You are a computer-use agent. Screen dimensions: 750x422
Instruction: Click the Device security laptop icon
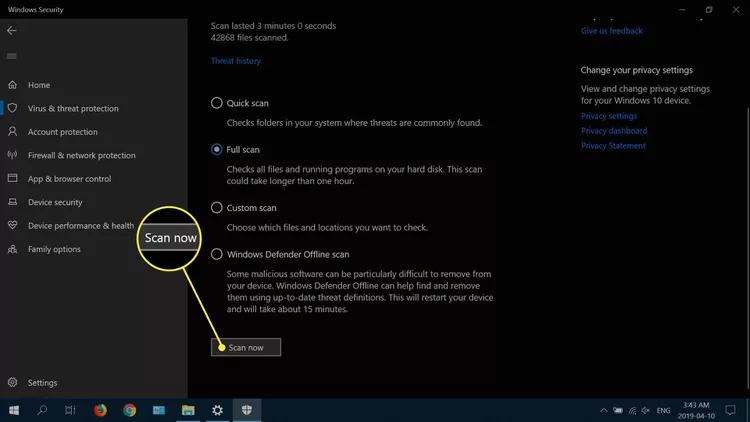(12, 202)
